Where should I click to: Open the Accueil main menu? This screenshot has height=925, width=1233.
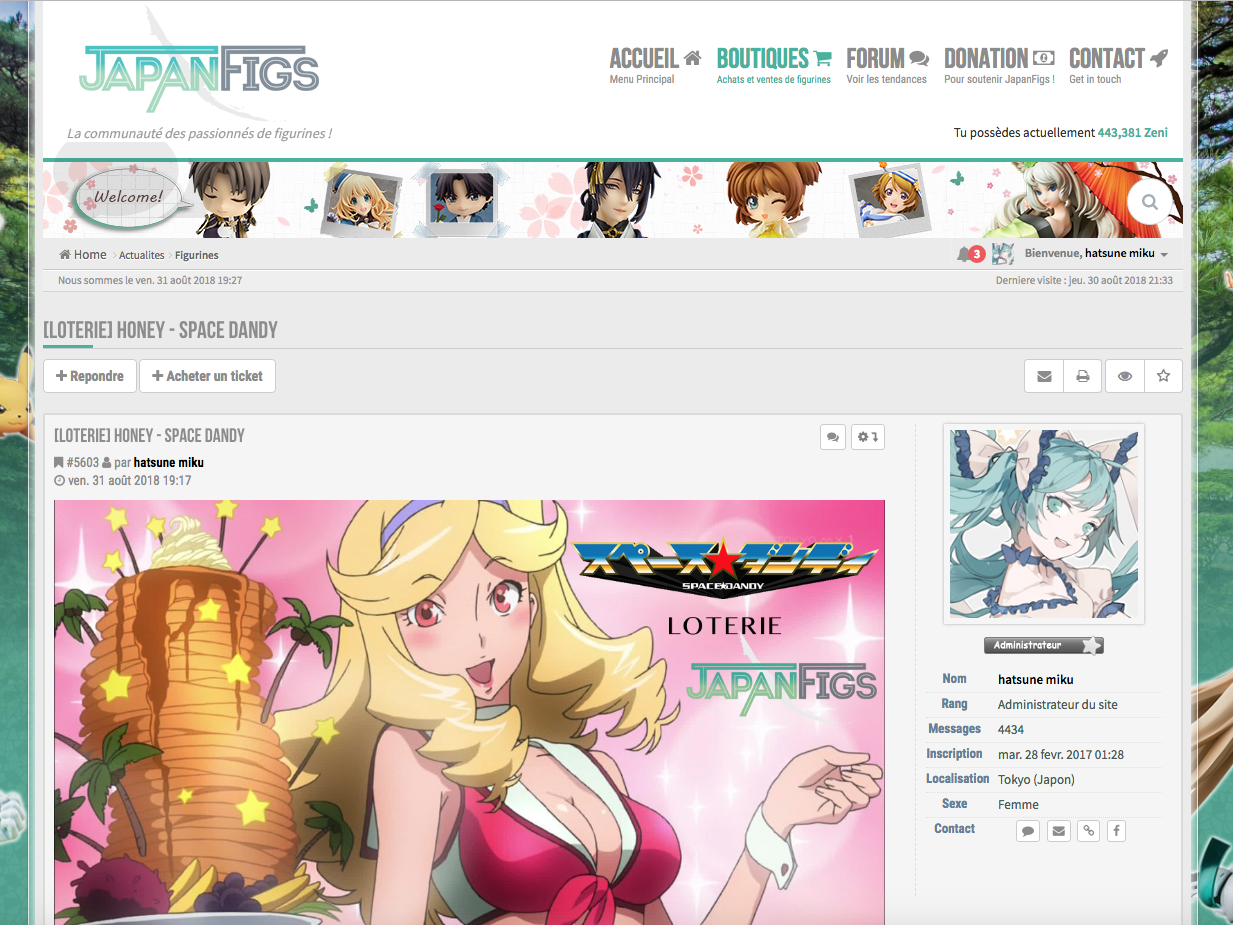[x=655, y=65]
